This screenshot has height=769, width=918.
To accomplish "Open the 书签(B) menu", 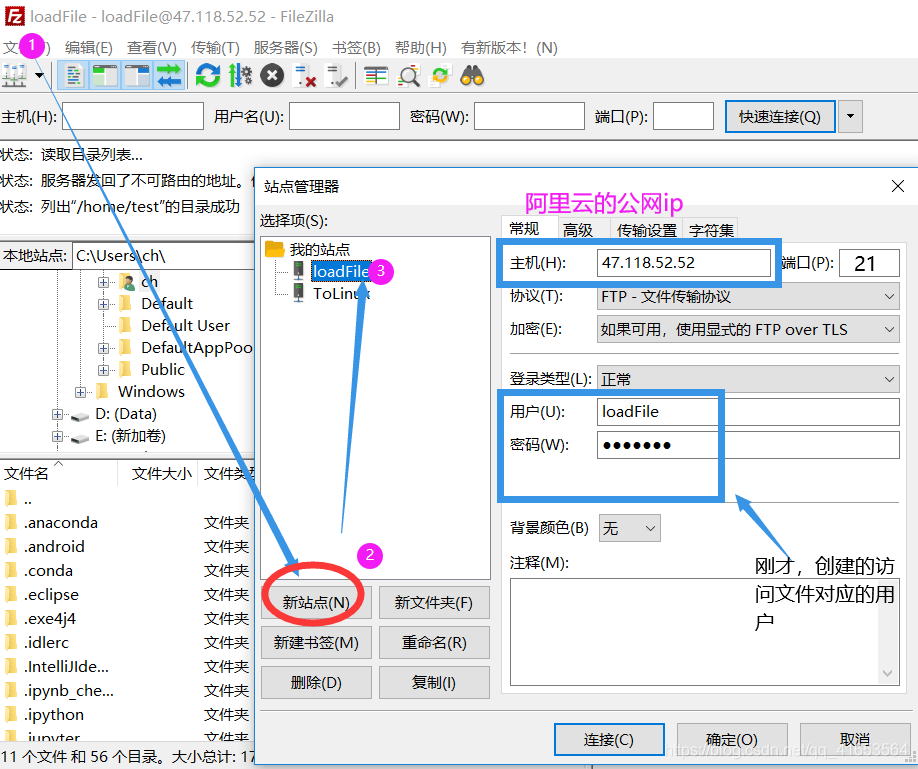I will [x=357, y=47].
